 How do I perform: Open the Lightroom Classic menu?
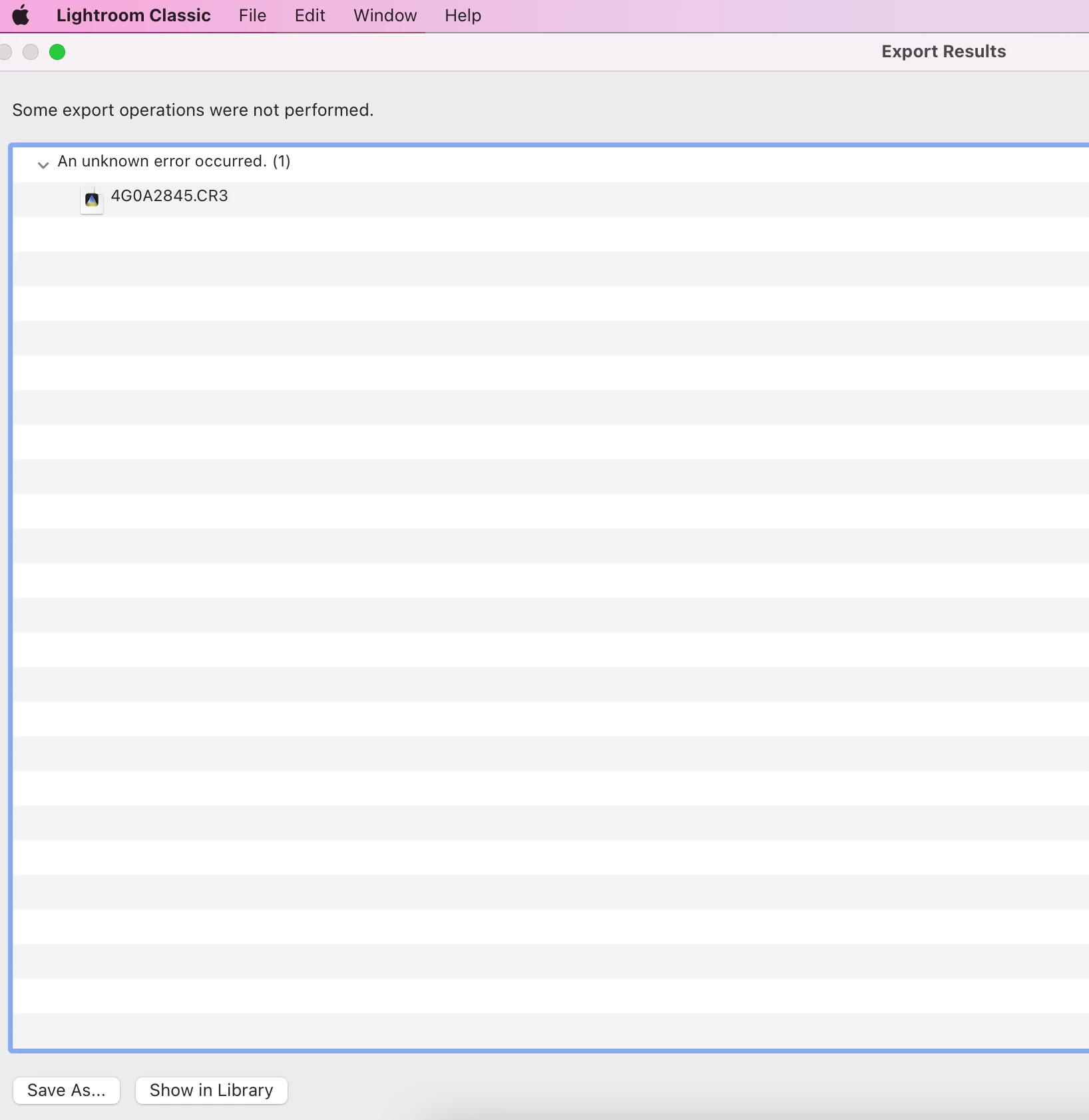133,15
